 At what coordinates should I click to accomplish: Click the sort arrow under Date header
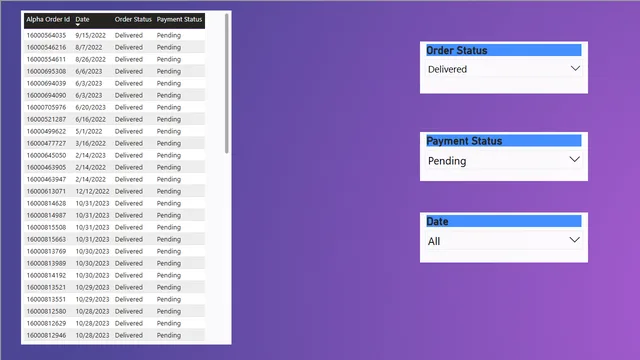pos(78,25)
